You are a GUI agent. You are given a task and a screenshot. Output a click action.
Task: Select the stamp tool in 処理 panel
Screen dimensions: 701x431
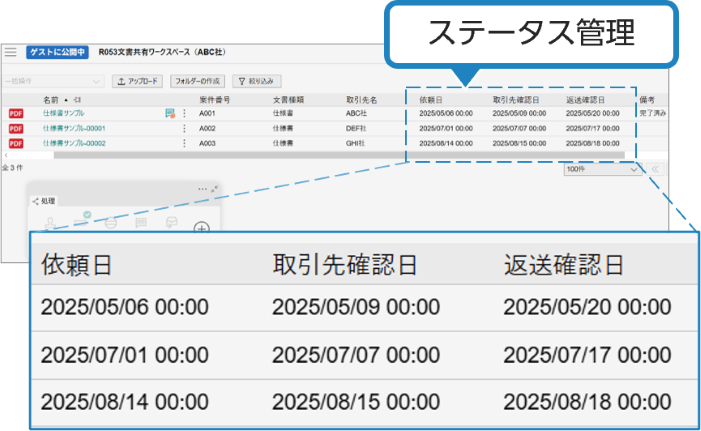click(x=50, y=223)
